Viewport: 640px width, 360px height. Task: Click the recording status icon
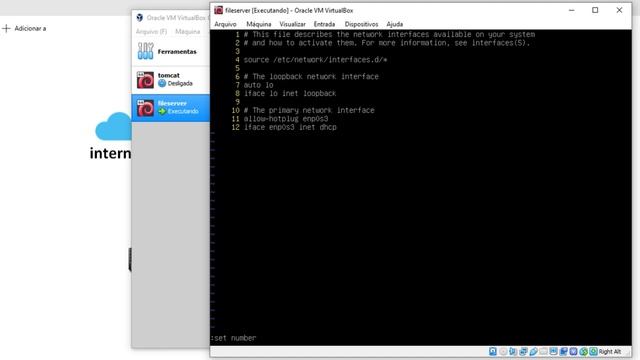tap(563, 351)
